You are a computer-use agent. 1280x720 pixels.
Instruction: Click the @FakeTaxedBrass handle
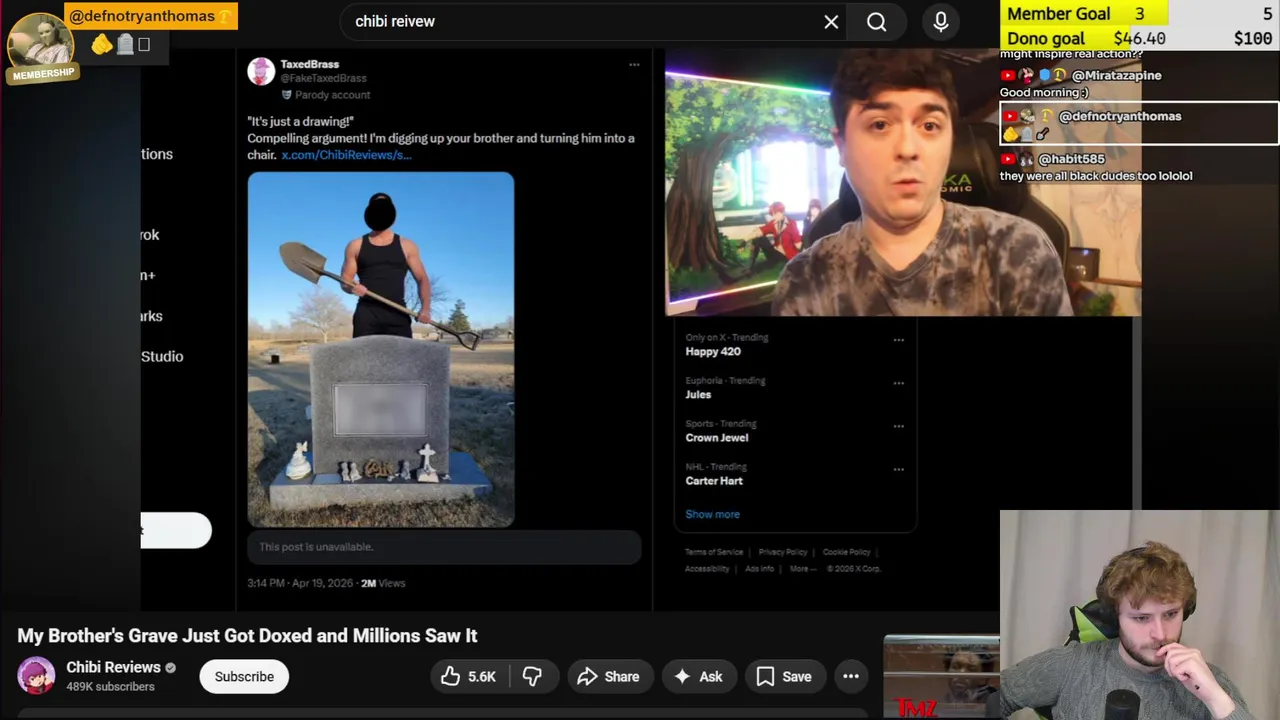(x=323, y=78)
